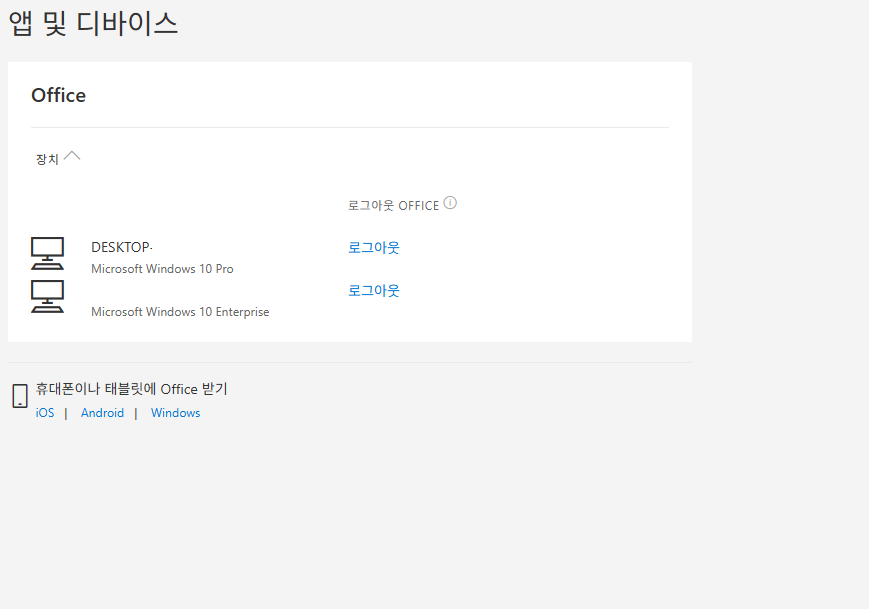The height and width of the screenshot is (609, 869).
Task: Select the Windows 10 Pro computer icon
Action: click(47, 253)
